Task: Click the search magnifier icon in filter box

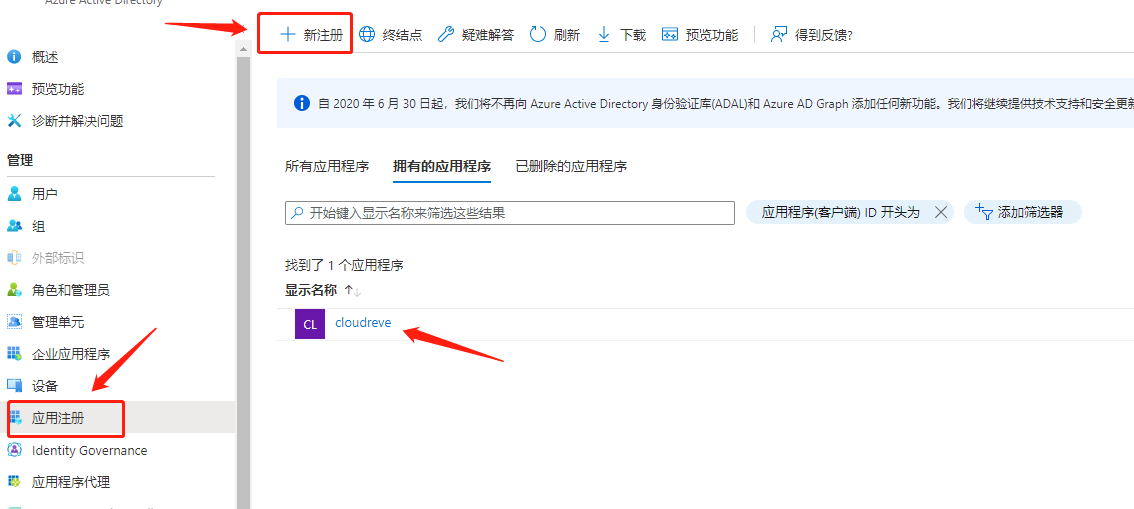Action: [x=298, y=213]
